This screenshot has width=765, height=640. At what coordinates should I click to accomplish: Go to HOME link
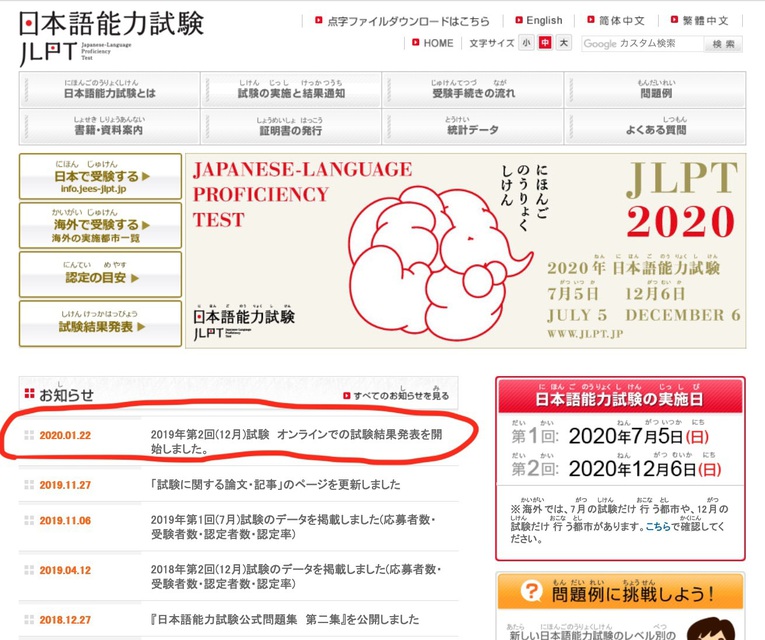click(x=438, y=43)
